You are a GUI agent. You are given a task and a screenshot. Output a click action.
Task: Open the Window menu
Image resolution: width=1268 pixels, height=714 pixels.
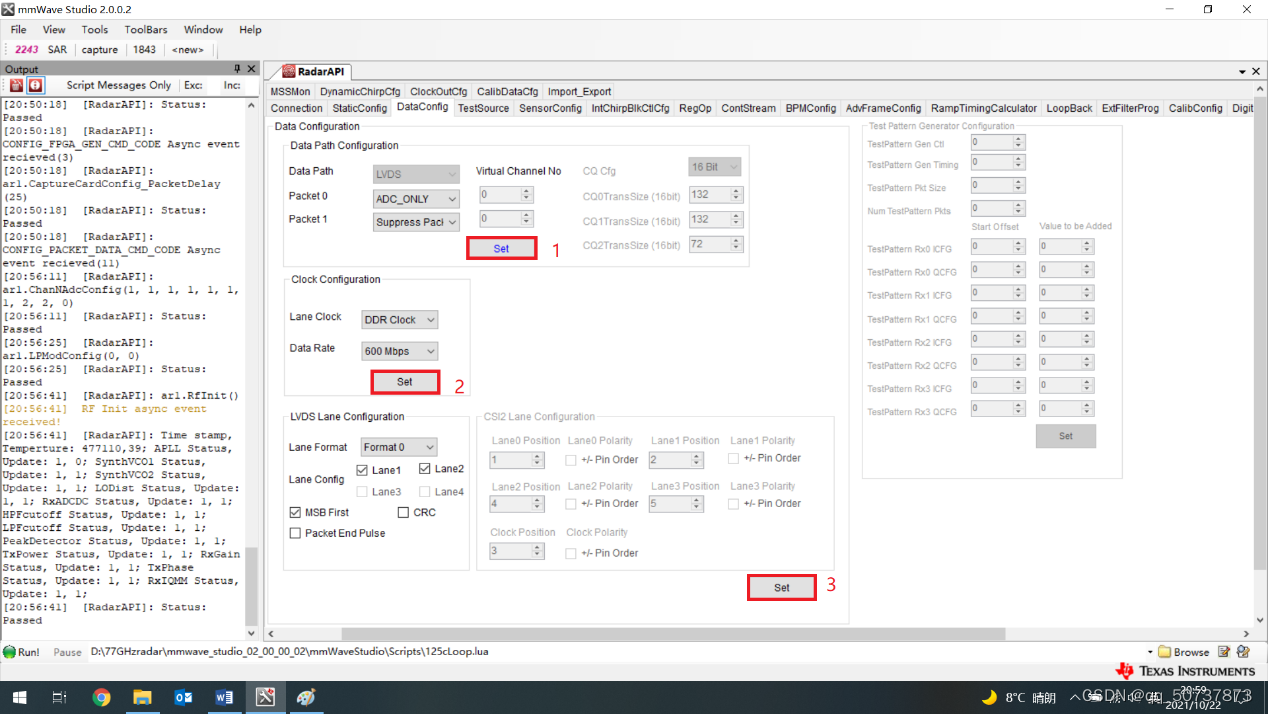[204, 30]
